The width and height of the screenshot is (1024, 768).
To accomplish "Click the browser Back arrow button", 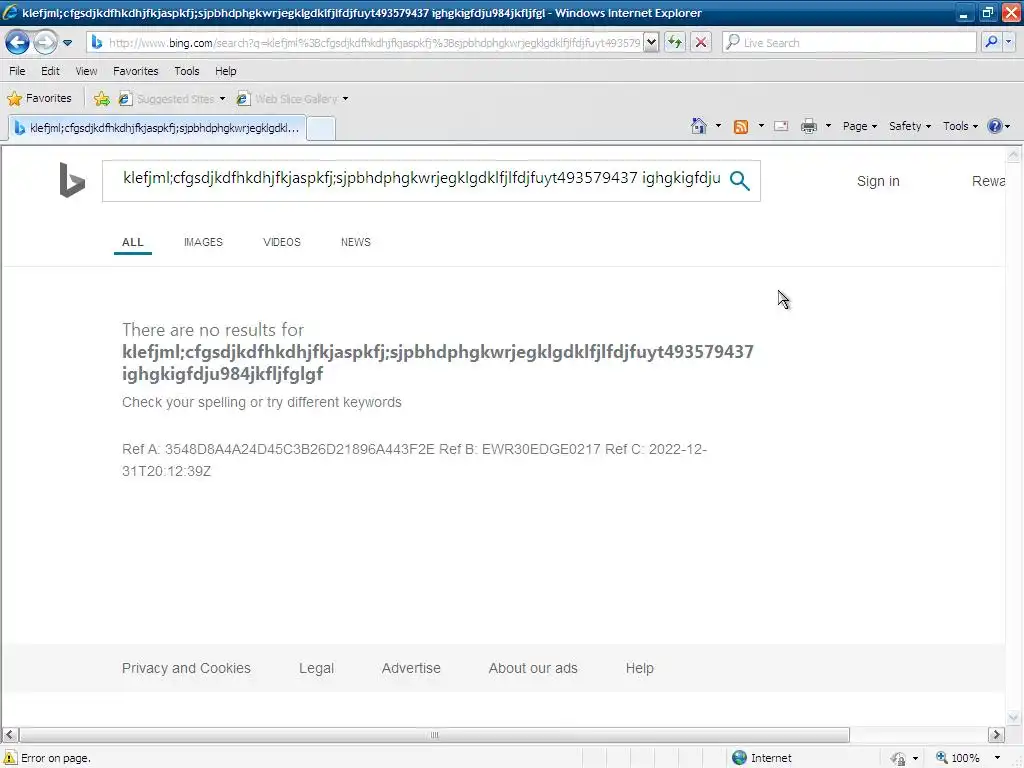I will coord(17,43).
